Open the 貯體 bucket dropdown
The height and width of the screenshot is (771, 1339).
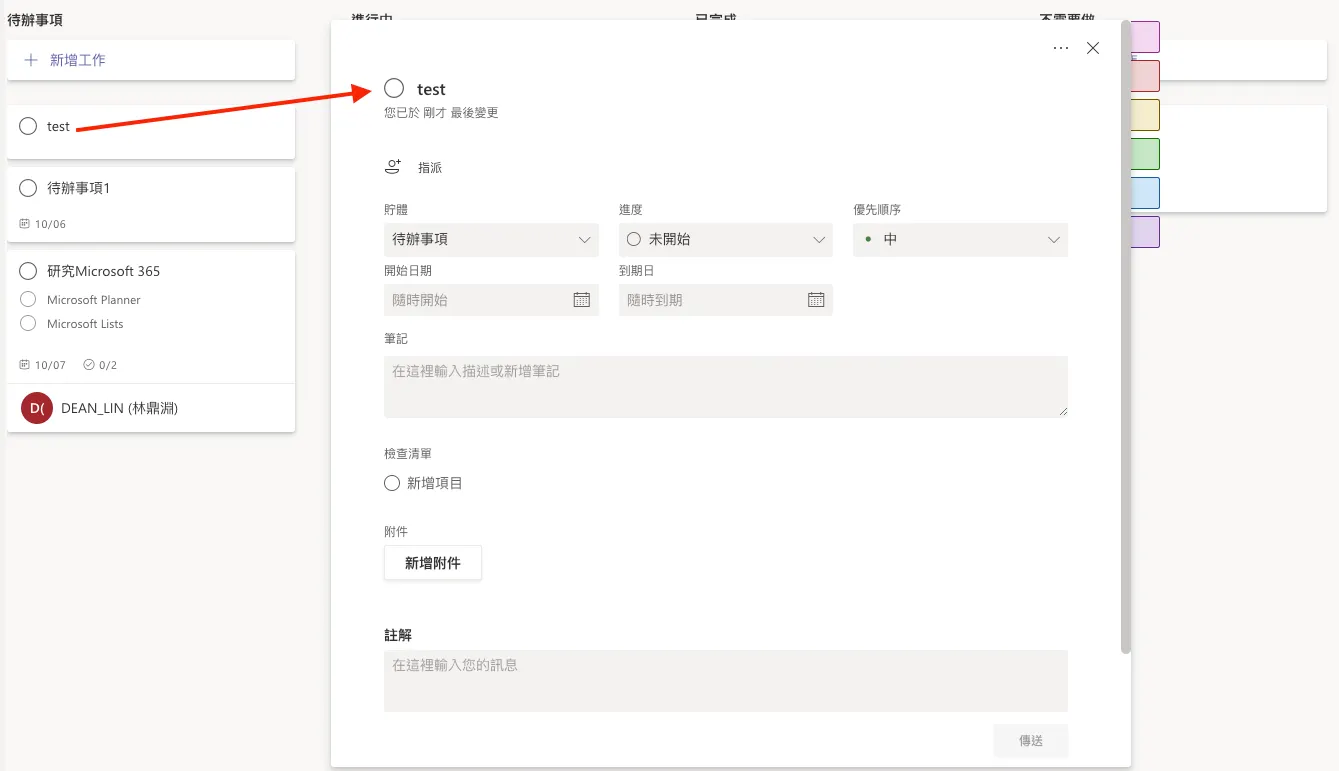click(x=491, y=240)
